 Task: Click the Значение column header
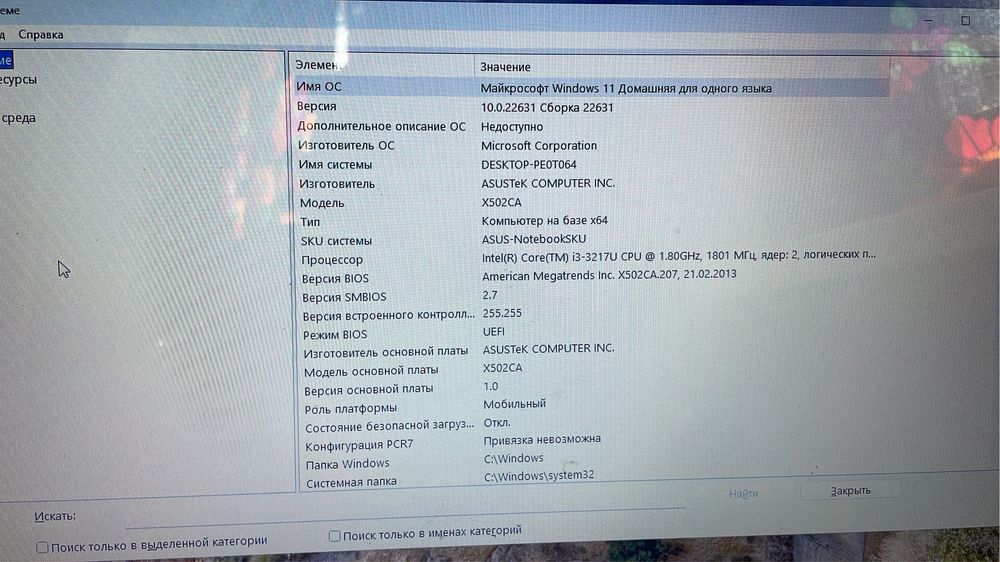tap(681, 66)
